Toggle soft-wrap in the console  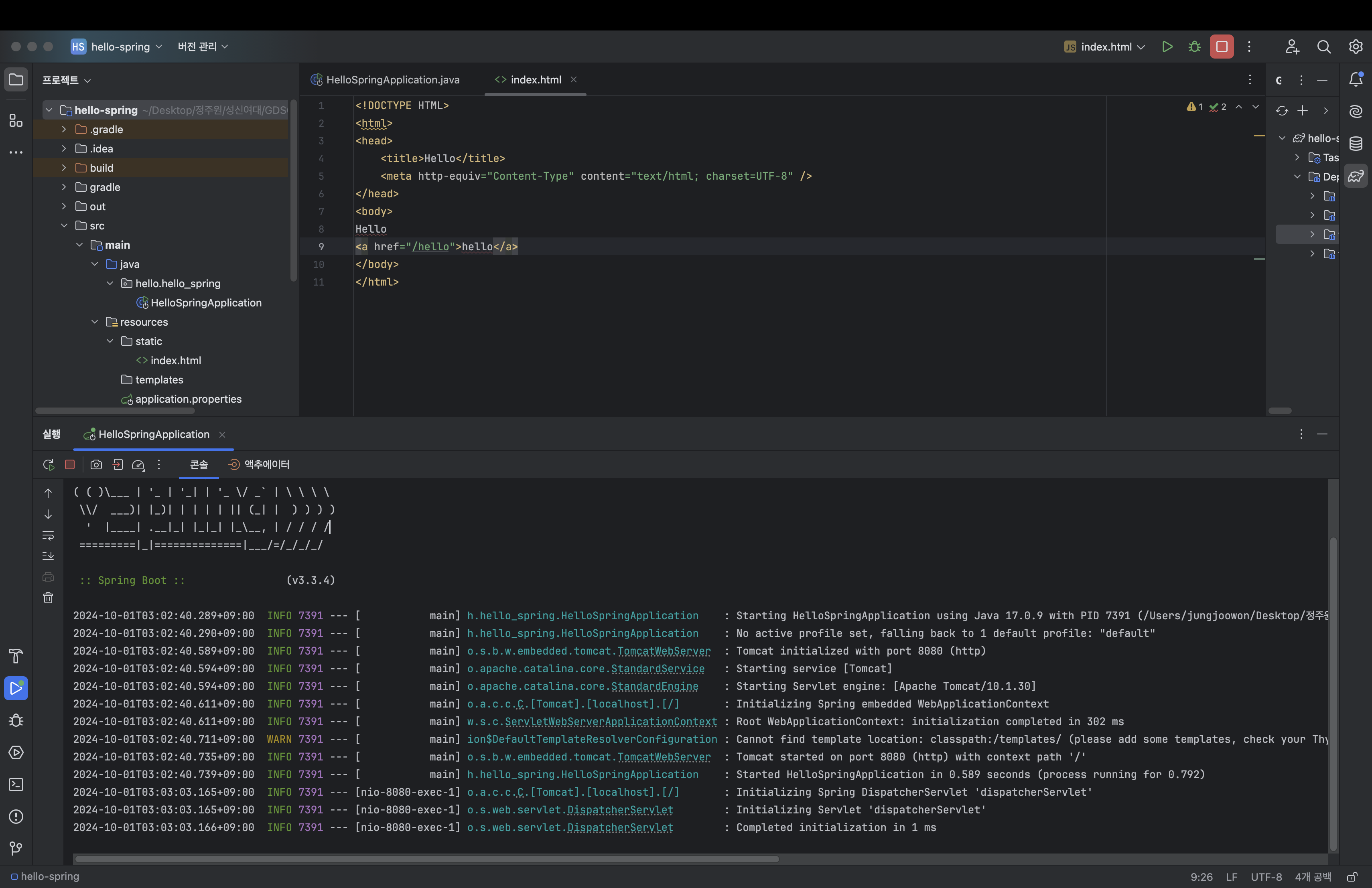tap(49, 535)
